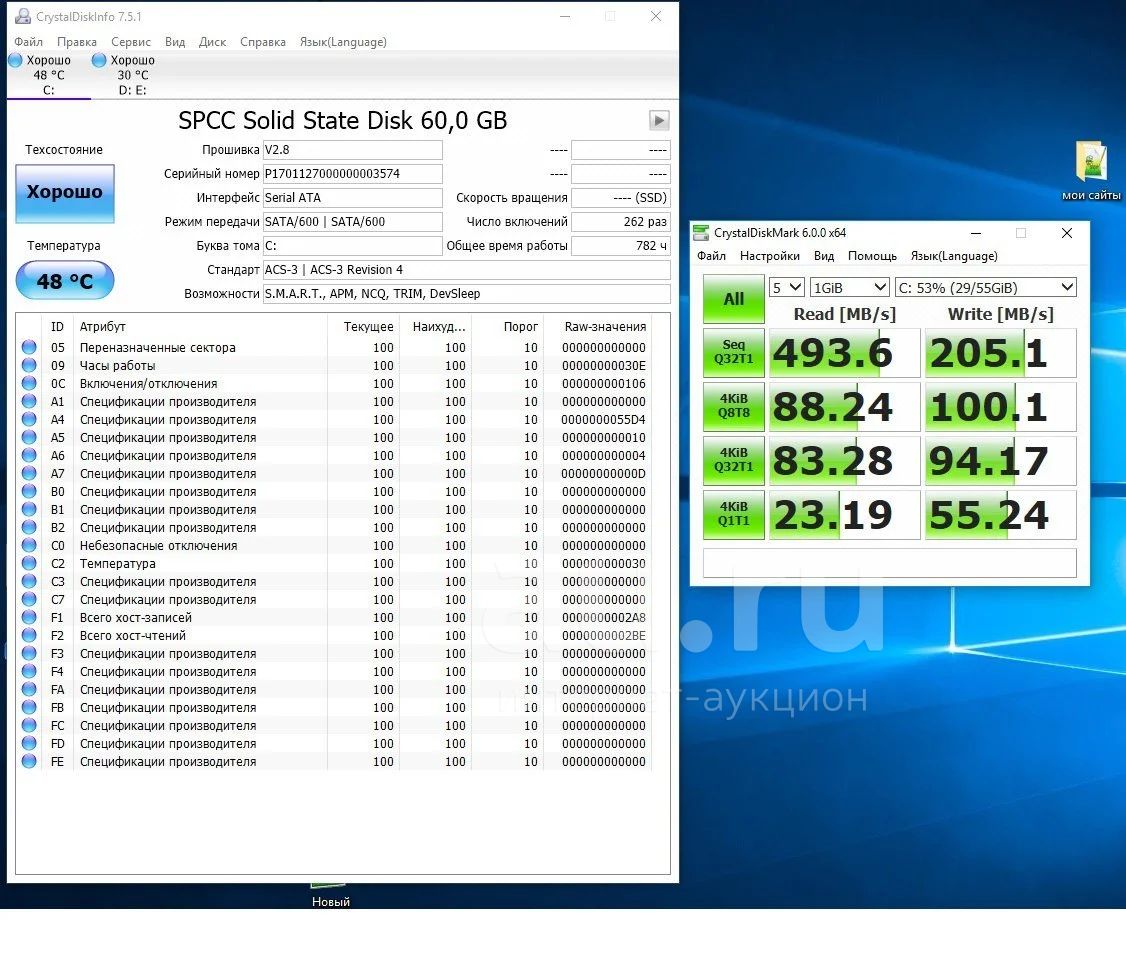Click the blue status orb for drive C:
The width and height of the screenshot is (1126, 960).
[x=15, y=60]
